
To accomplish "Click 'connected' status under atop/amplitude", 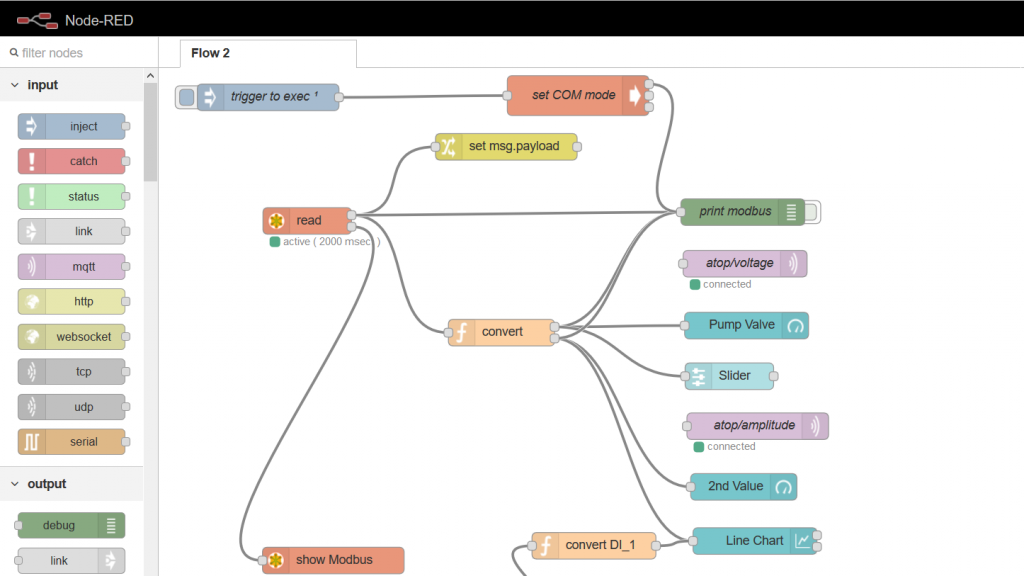I will tap(731, 447).
